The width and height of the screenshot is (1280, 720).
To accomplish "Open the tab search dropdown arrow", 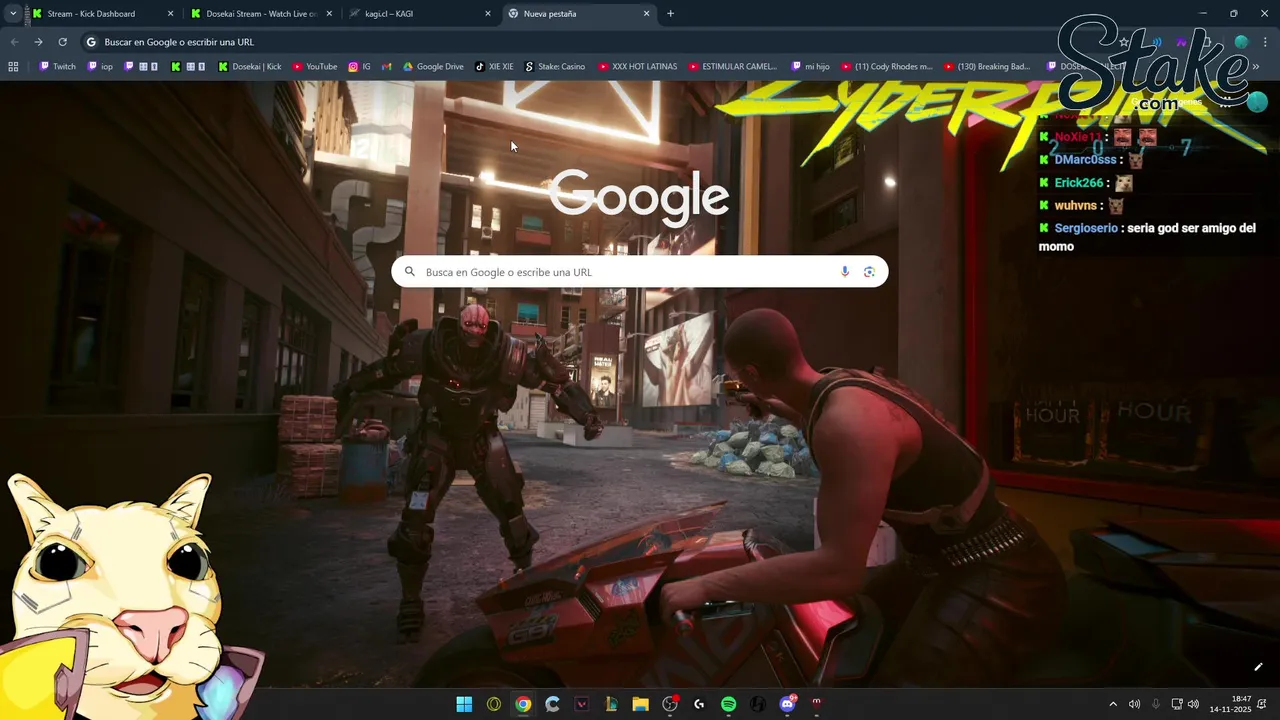I will tap(12, 14).
